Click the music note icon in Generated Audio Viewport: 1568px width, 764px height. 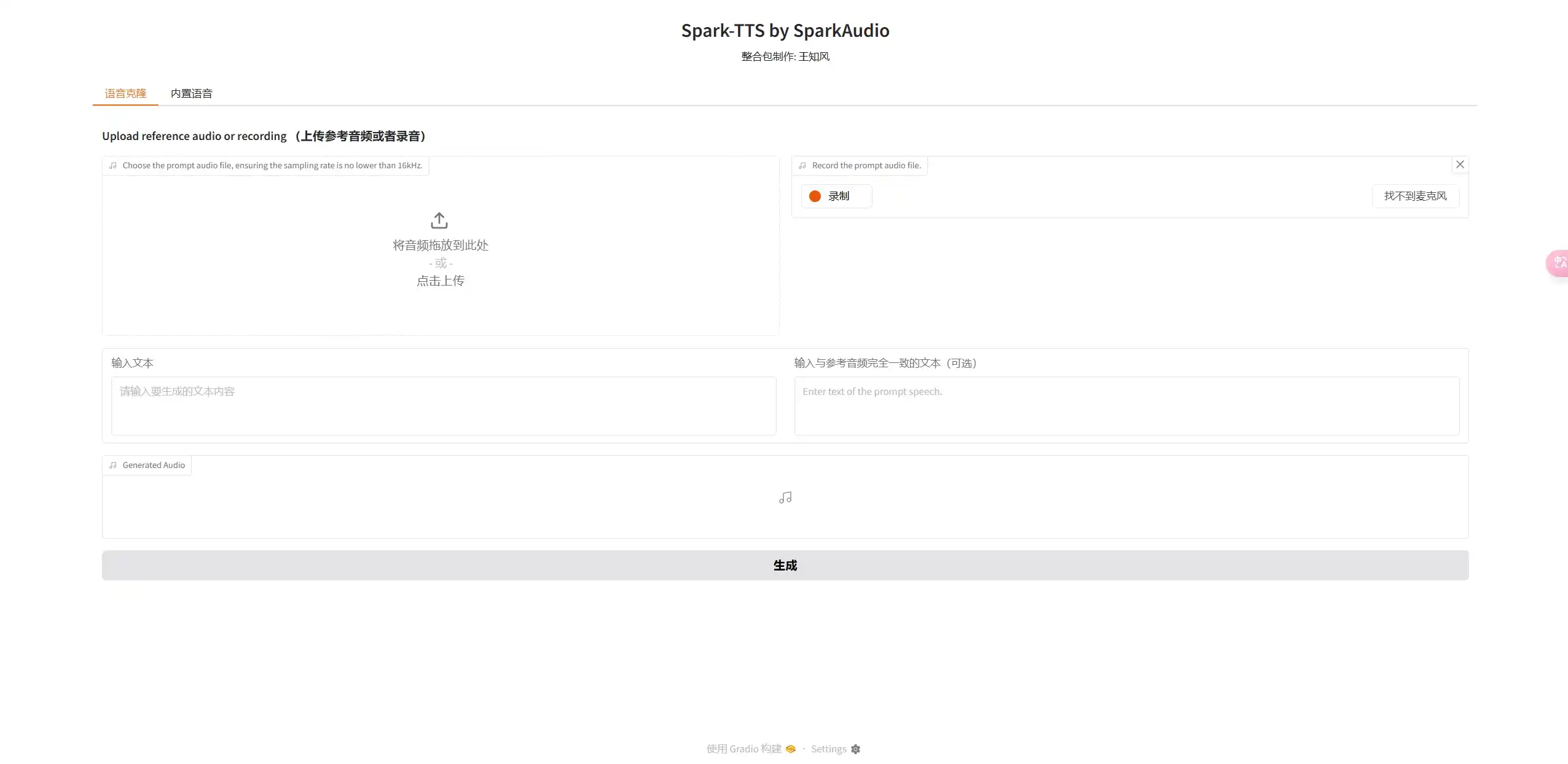[785, 497]
